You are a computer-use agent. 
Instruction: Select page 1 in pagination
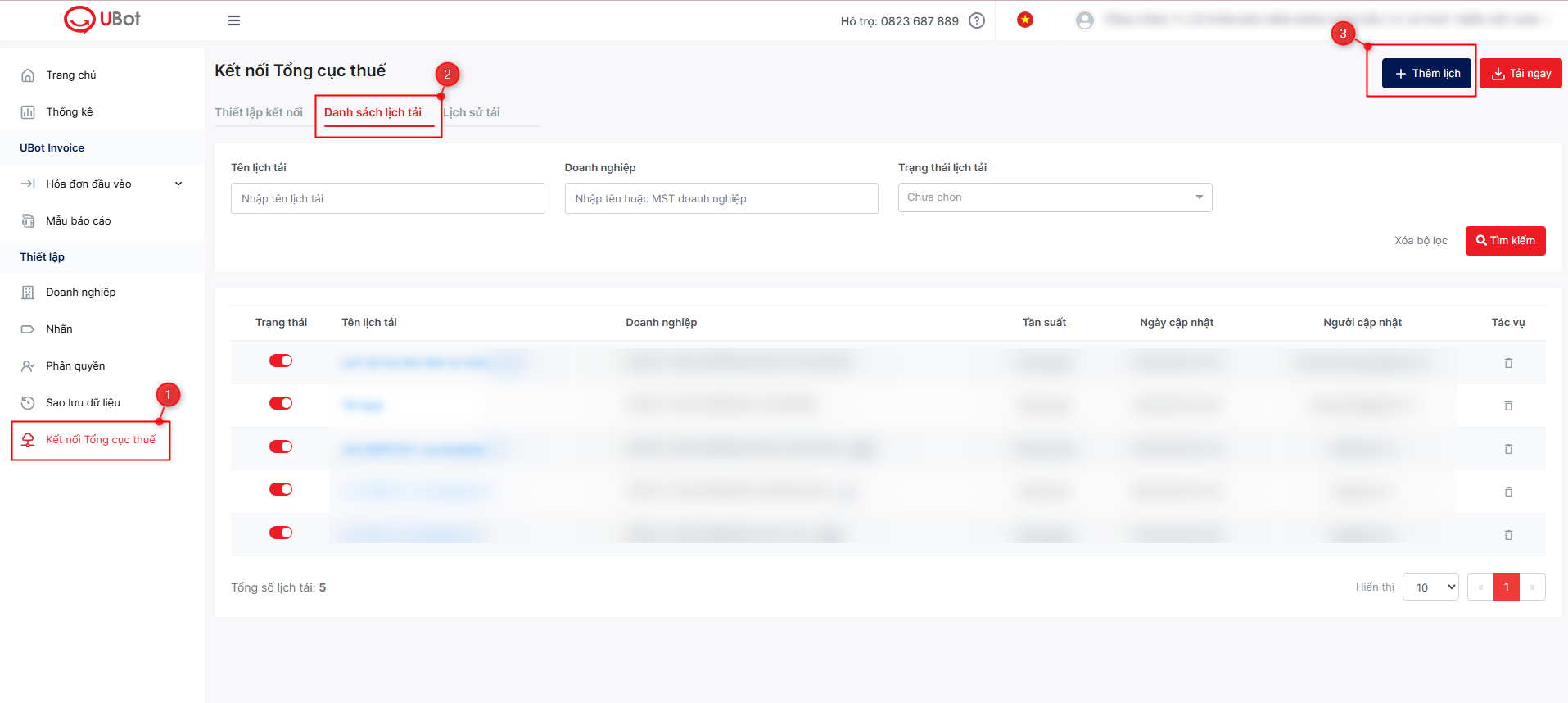pyautogui.click(x=1507, y=587)
